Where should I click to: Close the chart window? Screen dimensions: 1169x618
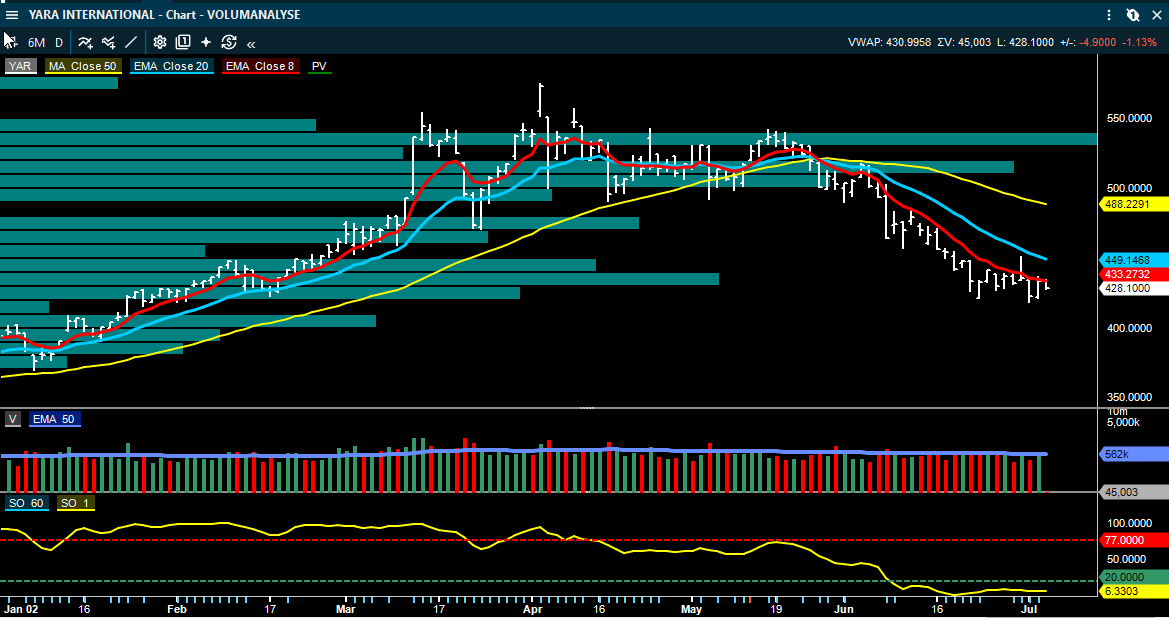[x=1157, y=15]
